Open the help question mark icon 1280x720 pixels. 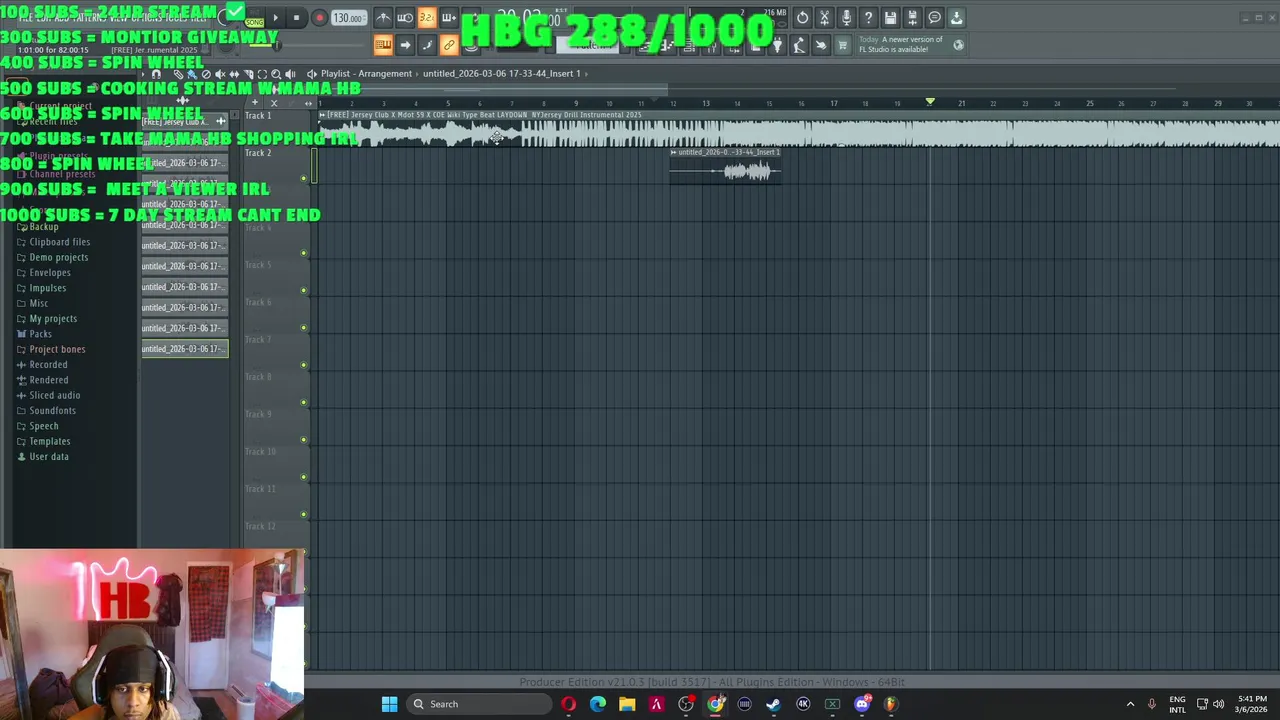(x=868, y=18)
